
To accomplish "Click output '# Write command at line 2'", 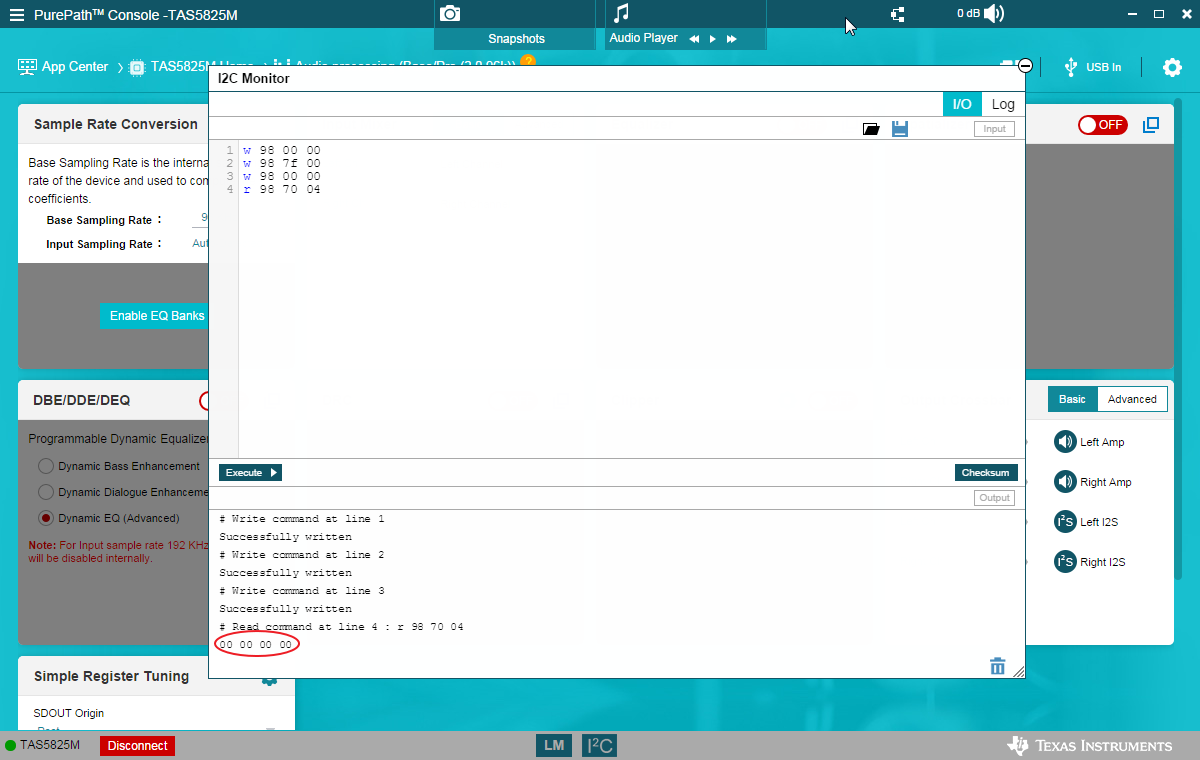I will pos(301,555).
